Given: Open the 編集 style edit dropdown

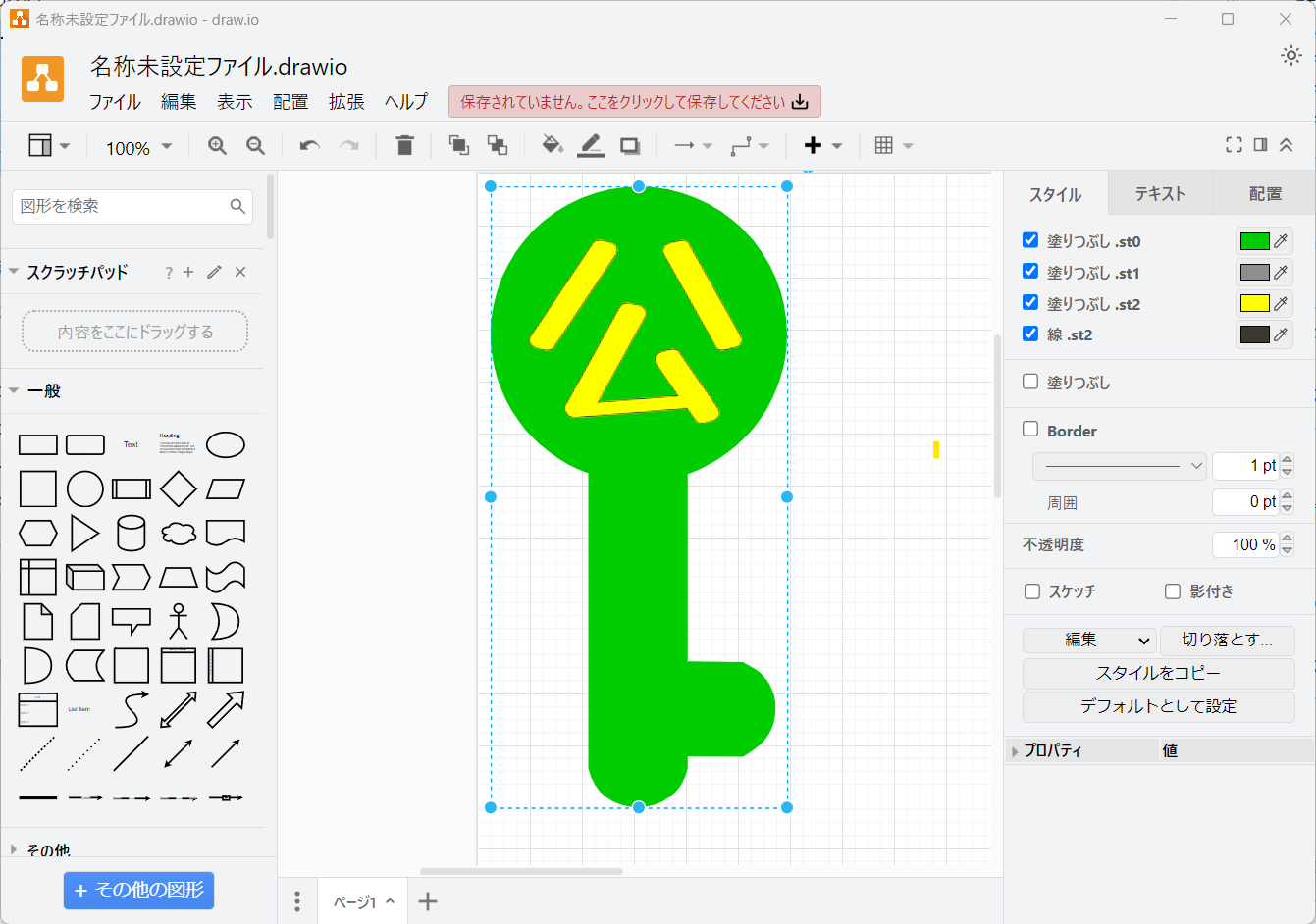Looking at the screenshot, I should click(1088, 640).
